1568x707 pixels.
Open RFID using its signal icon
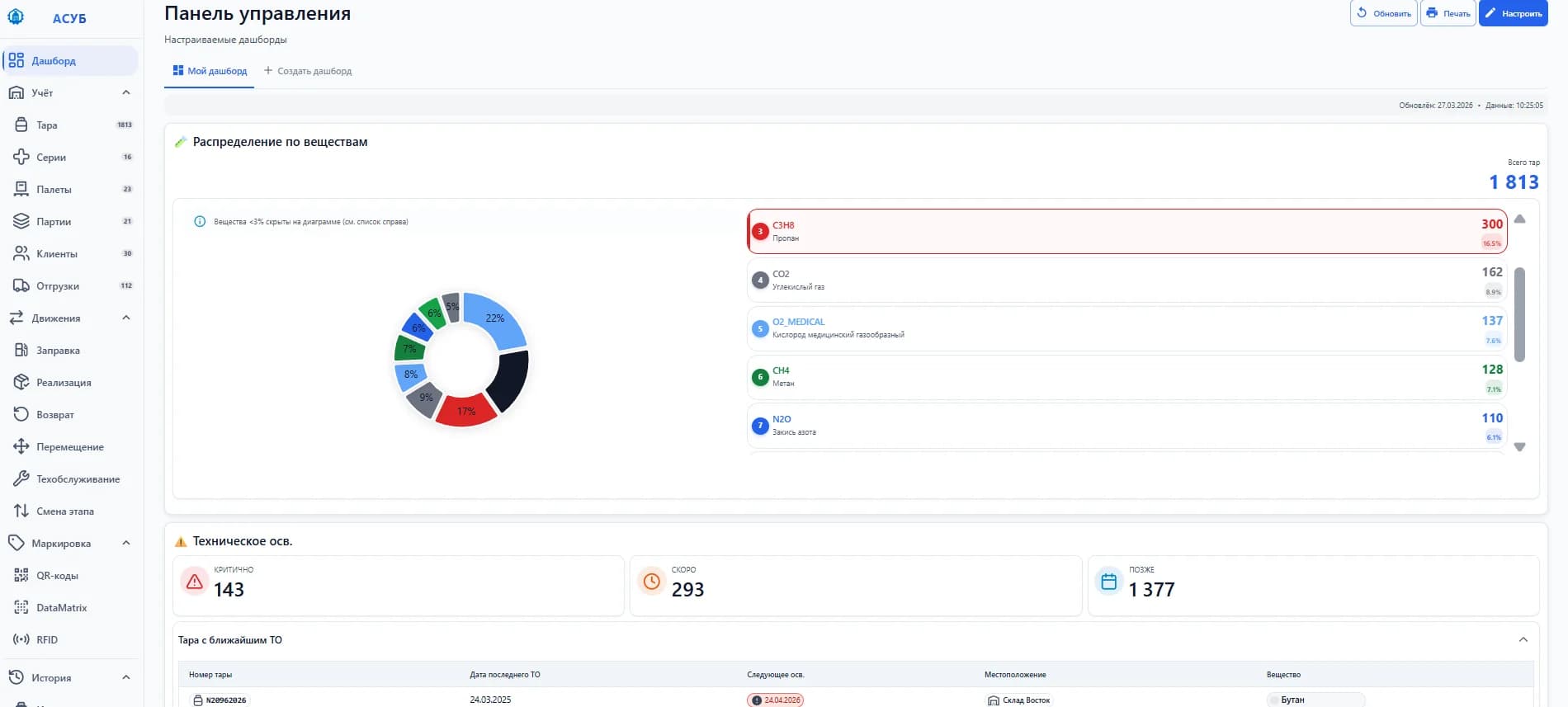pyautogui.click(x=21, y=639)
